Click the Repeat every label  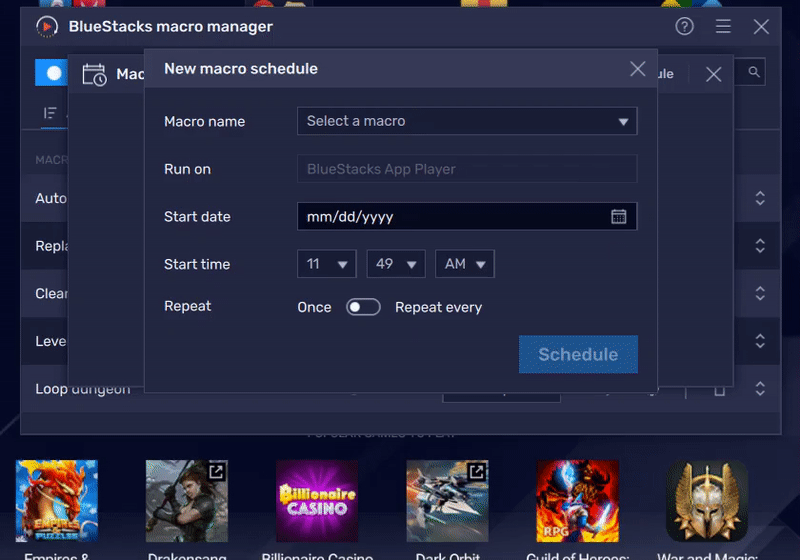[438, 308]
